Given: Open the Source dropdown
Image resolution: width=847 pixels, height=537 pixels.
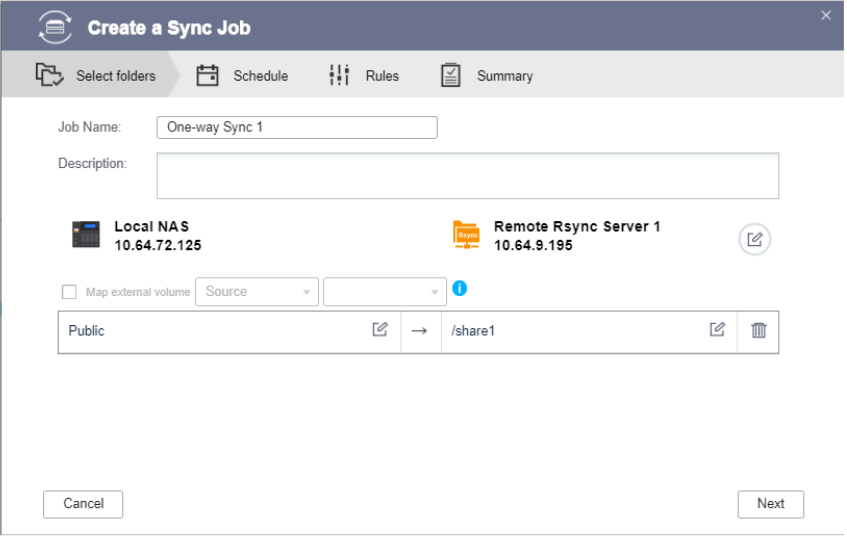Looking at the screenshot, I should (x=257, y=292).
